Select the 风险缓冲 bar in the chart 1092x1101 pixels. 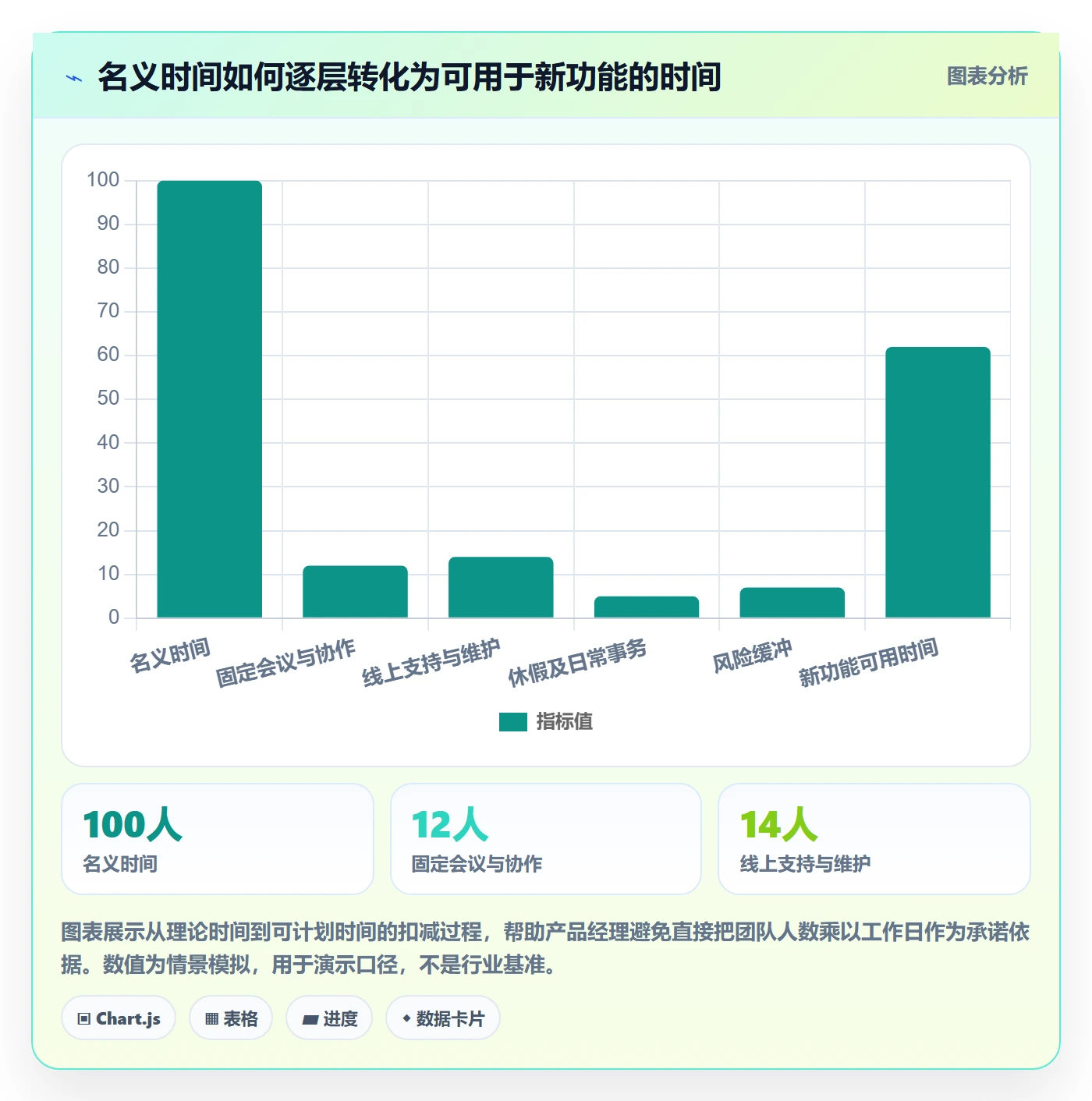pyautogui.click(x=792, y=603)
